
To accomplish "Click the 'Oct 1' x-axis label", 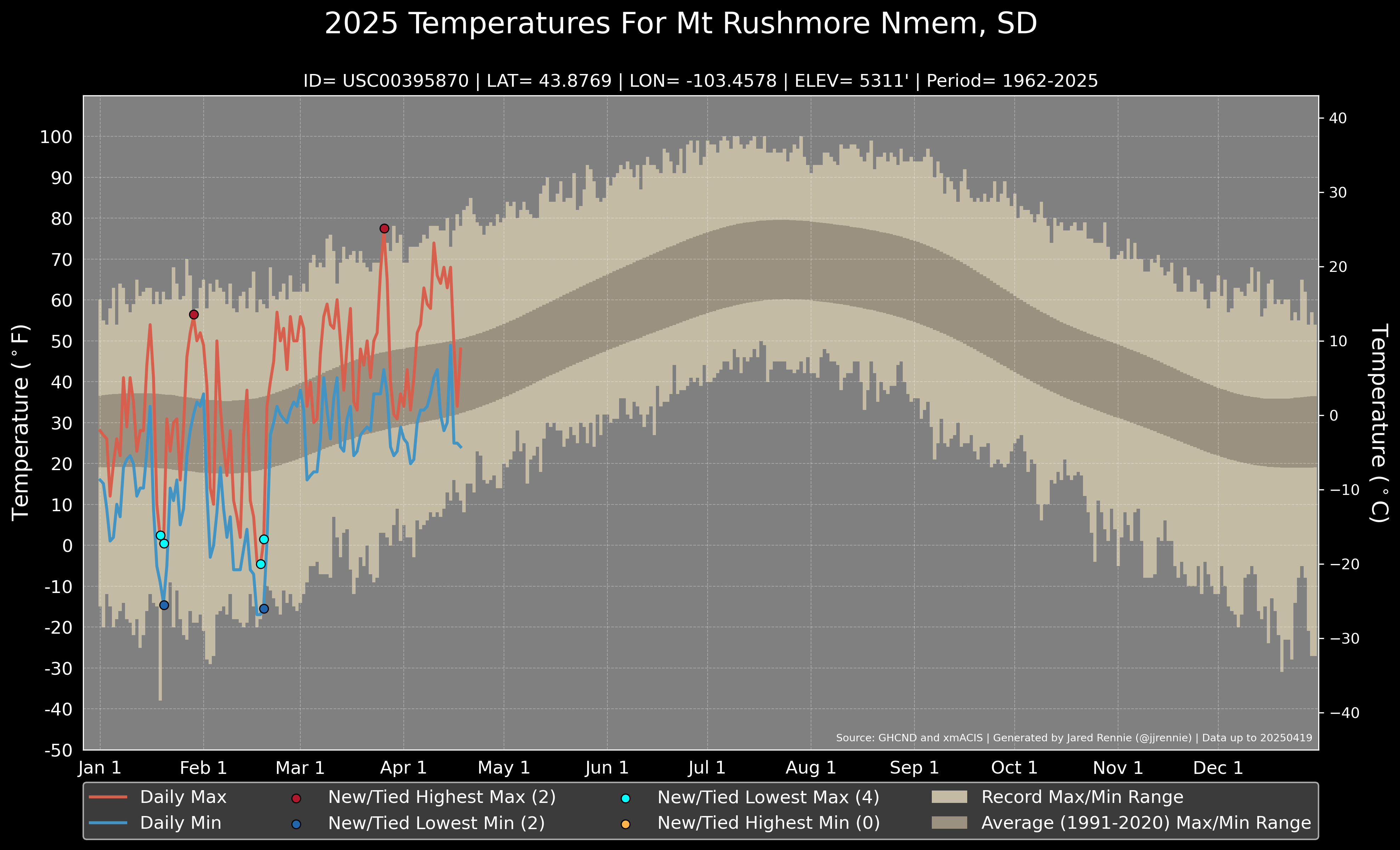I will click(x=1014, y=768).
